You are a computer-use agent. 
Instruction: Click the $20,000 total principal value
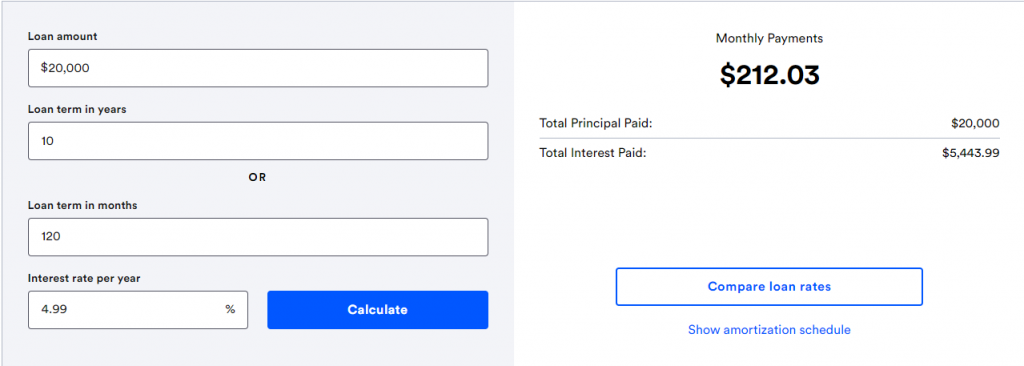975,123
